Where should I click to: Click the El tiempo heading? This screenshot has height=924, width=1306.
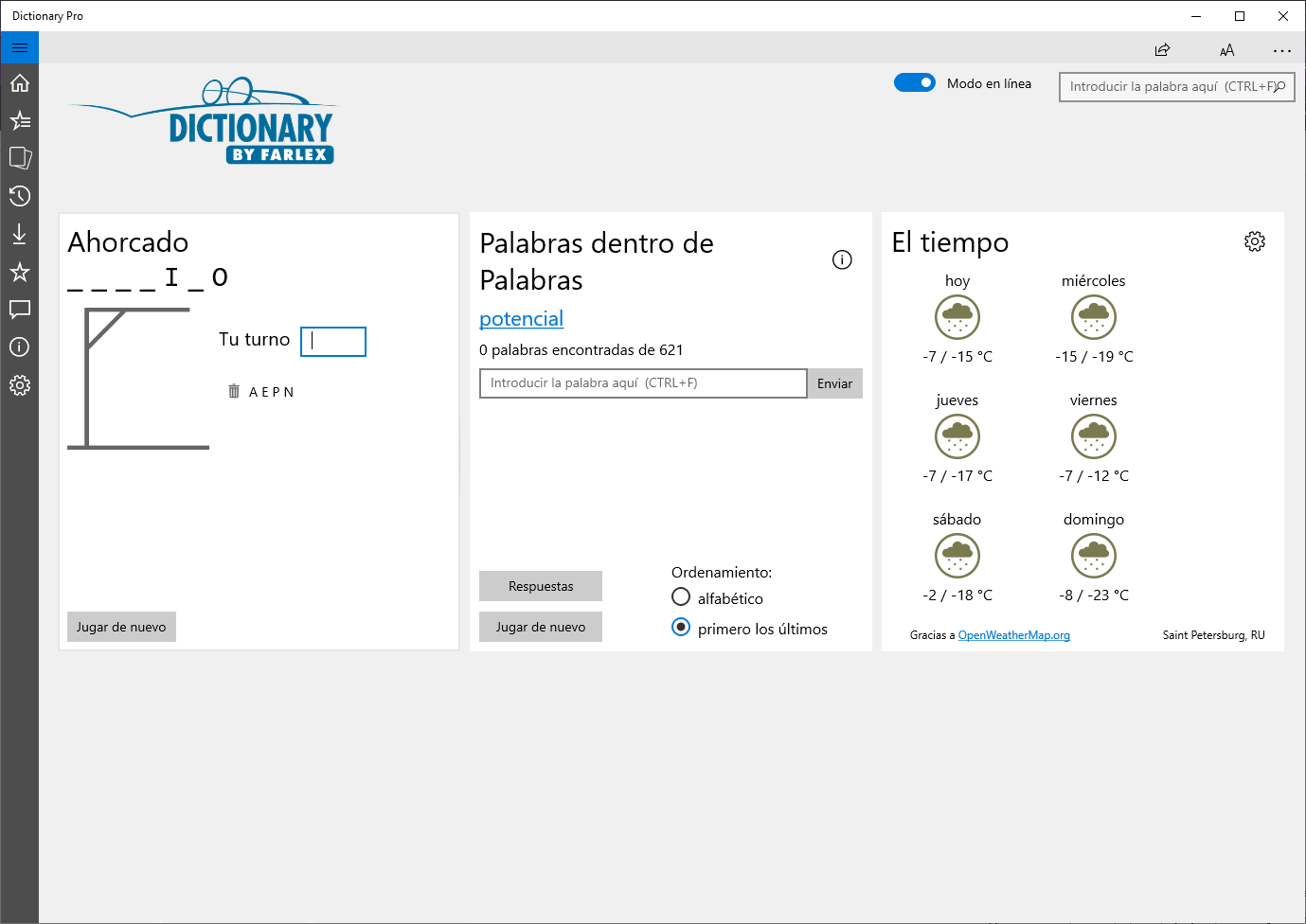pos(950,243)
